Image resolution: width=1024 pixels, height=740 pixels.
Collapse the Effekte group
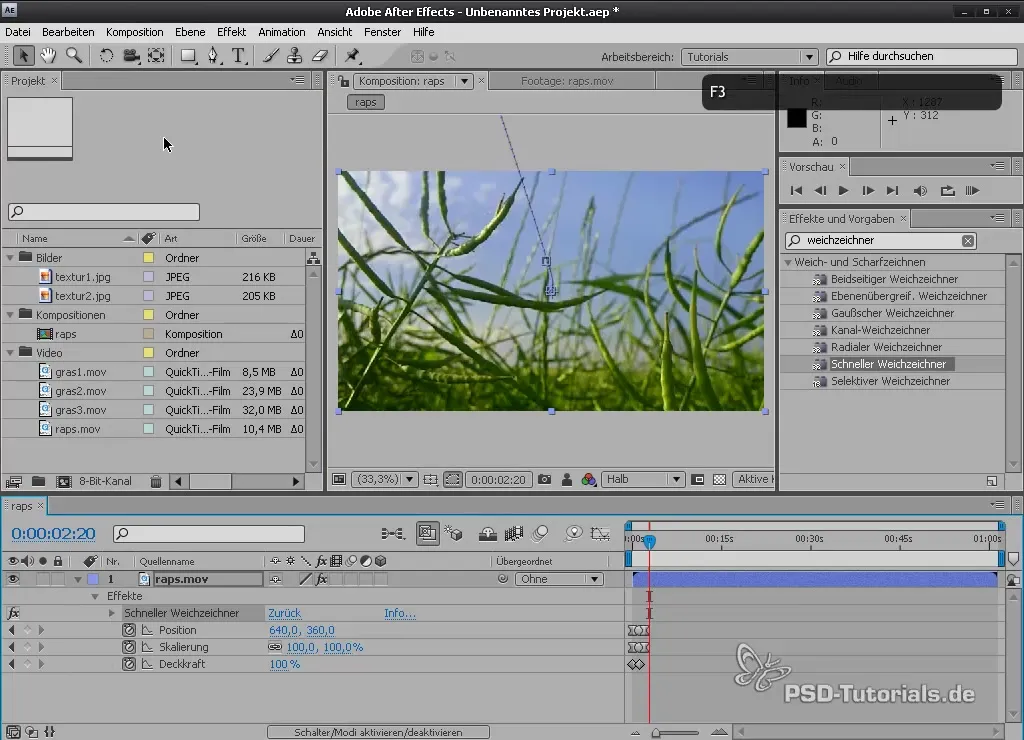(95, 596)
